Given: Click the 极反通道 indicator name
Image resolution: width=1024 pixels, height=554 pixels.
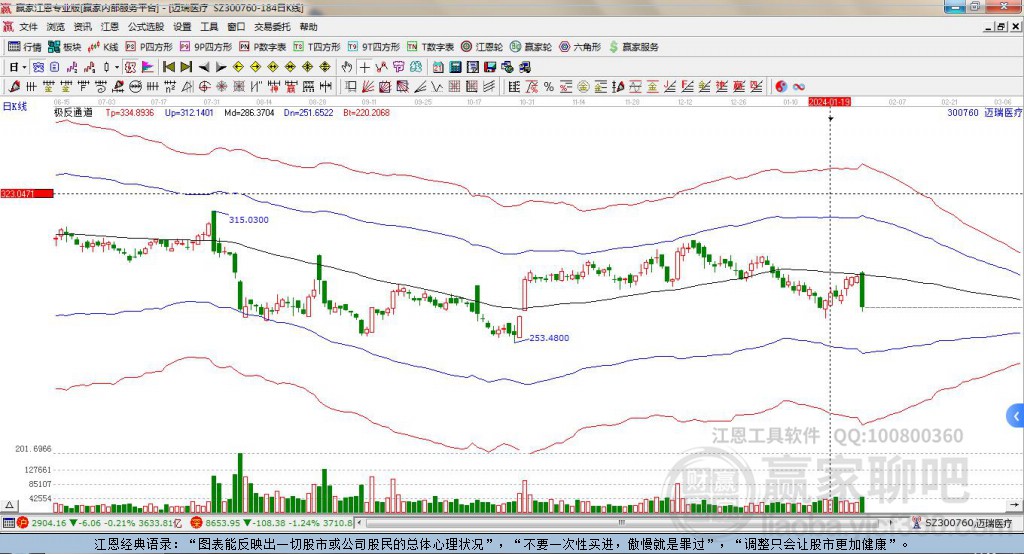Looking at the screenshot, I should (74, 112).
